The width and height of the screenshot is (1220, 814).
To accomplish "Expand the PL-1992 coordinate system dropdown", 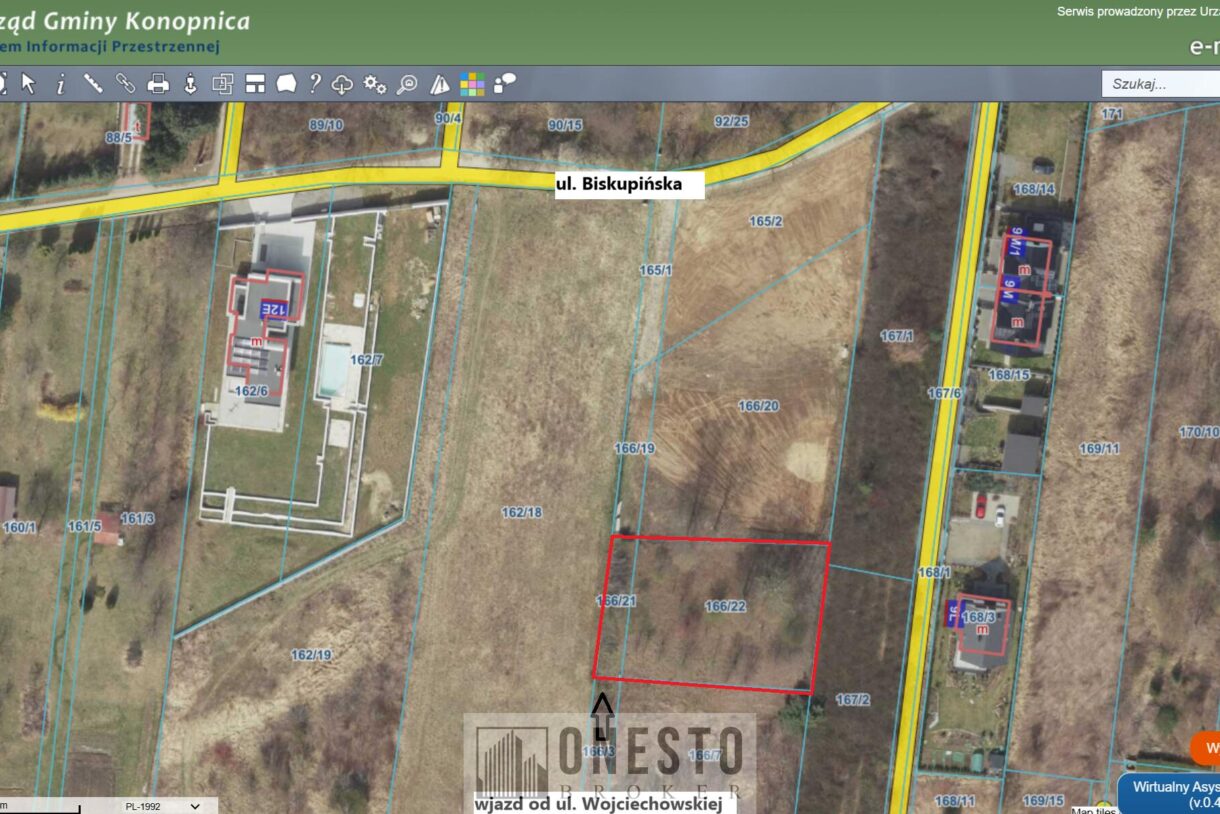I will point(161,806).
